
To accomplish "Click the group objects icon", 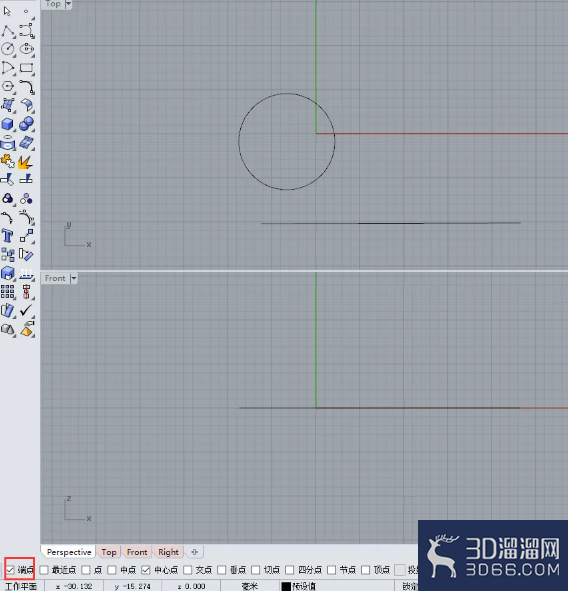I will 8,254.
